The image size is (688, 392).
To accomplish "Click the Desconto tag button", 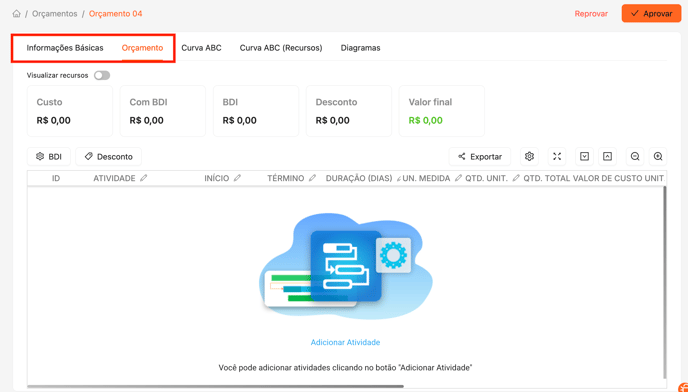I will click(108, 157).
